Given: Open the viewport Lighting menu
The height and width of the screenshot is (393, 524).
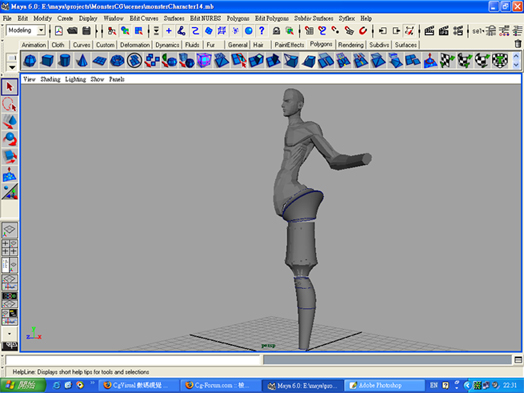Looking at the screenshot, I should (x=75, y=79).
